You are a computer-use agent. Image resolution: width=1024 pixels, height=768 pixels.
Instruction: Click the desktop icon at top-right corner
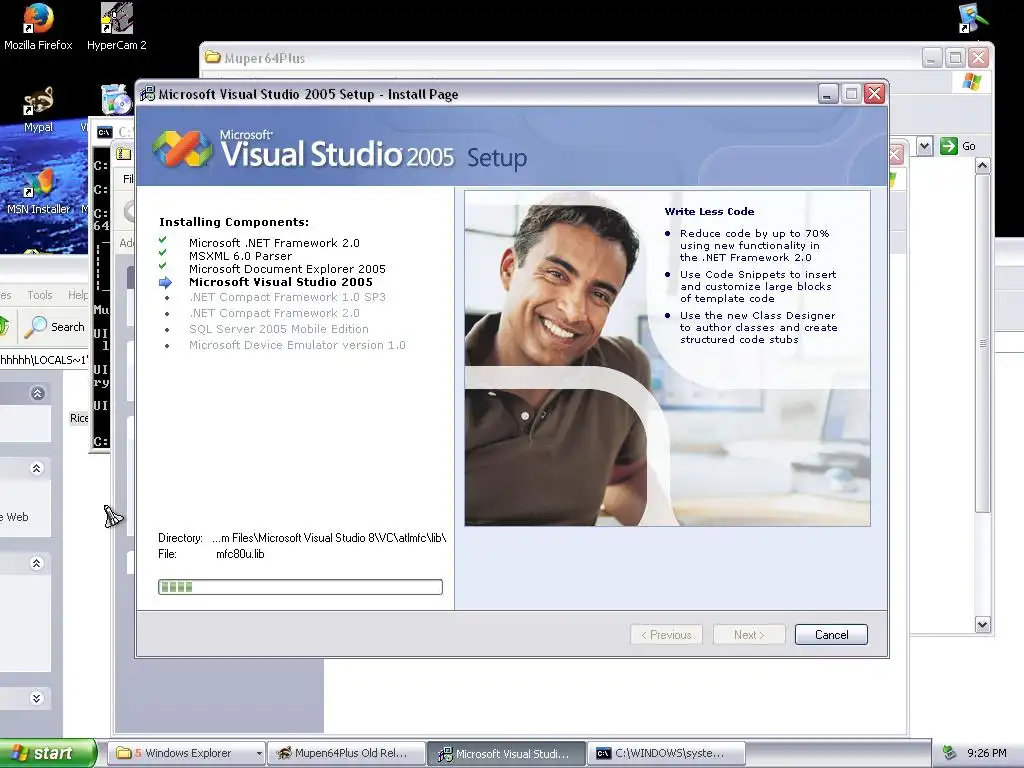(x=973, y=18)
